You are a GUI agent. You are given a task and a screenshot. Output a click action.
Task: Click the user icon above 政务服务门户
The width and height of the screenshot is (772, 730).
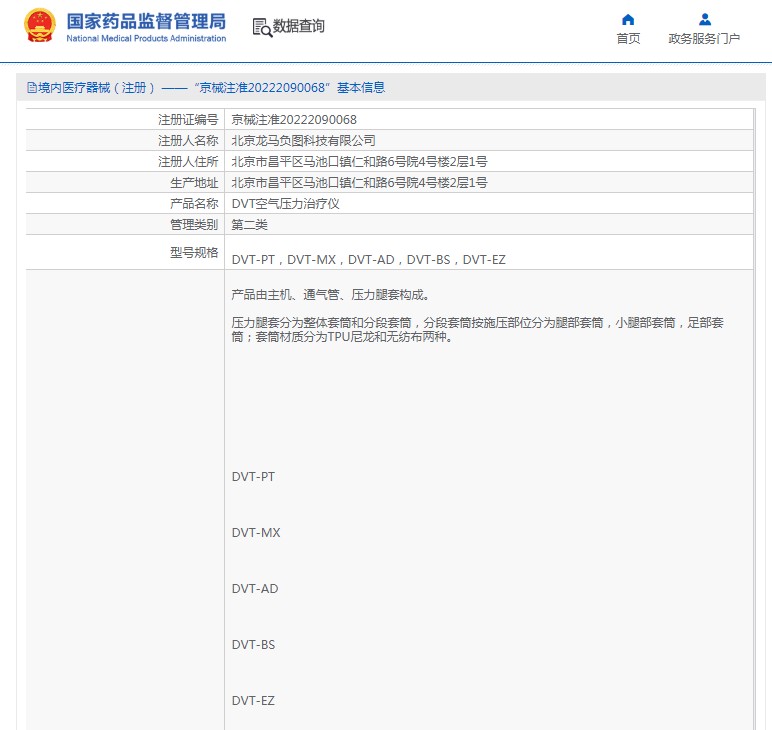click(x=704, y=19)
